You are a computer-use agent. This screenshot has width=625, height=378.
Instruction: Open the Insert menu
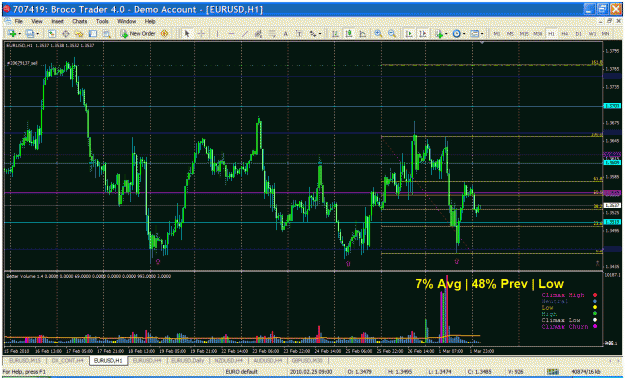pos(57,21)
